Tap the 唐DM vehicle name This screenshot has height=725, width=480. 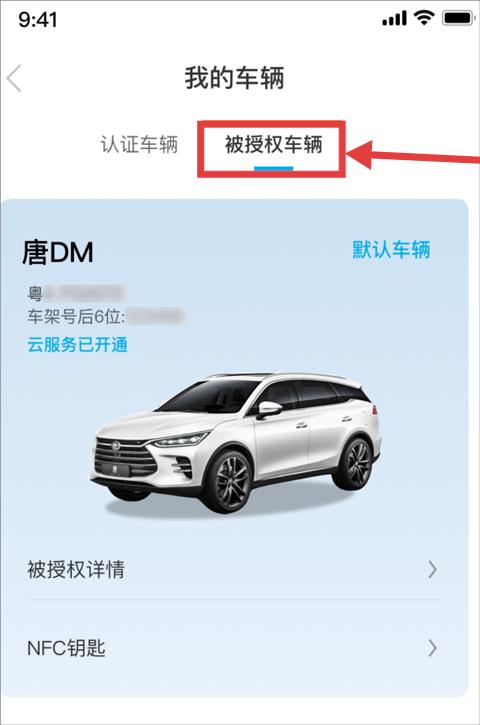(x=58, y=252)
